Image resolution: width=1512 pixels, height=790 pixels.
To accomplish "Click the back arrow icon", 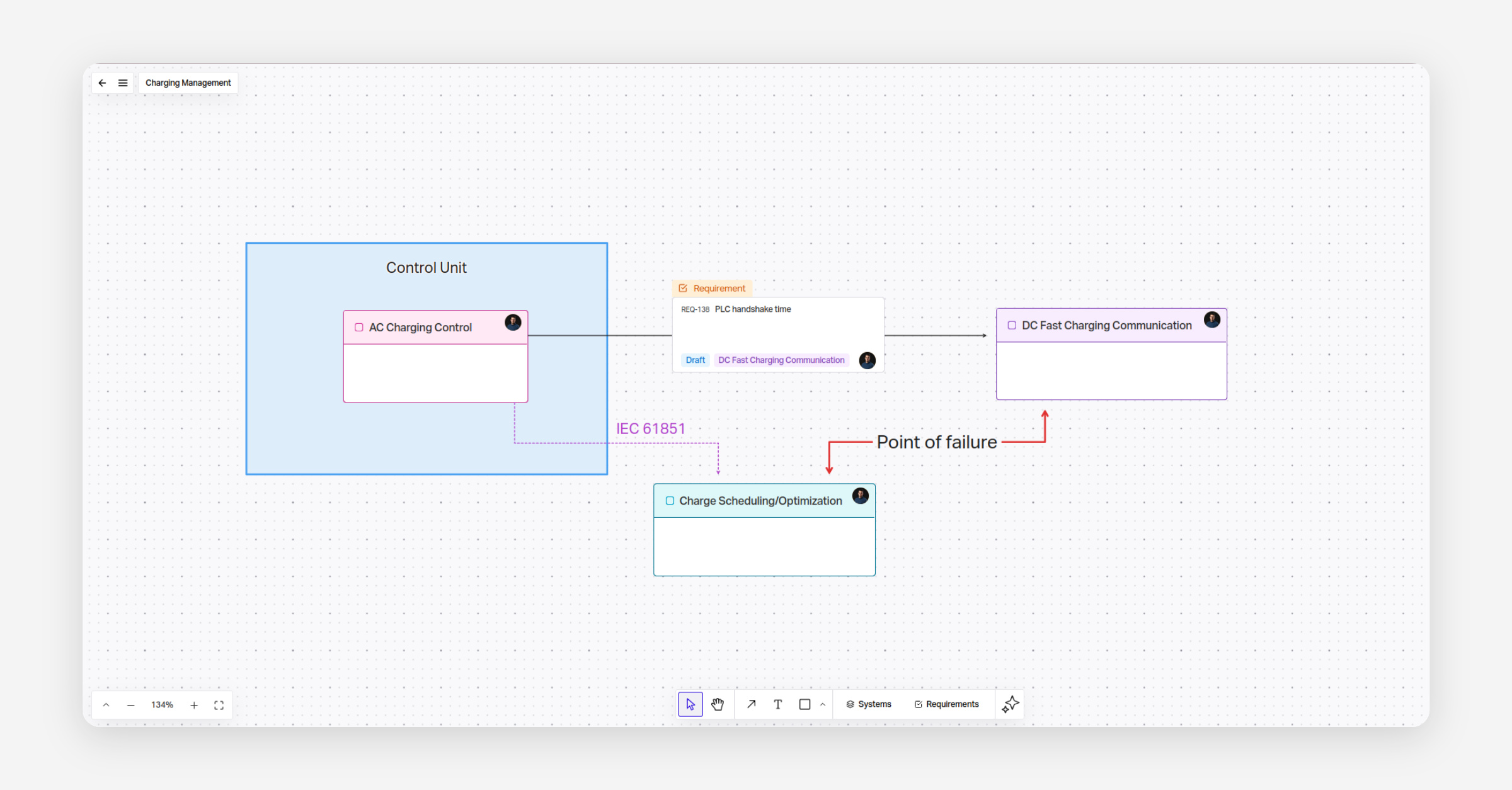I will click(102, 83).
